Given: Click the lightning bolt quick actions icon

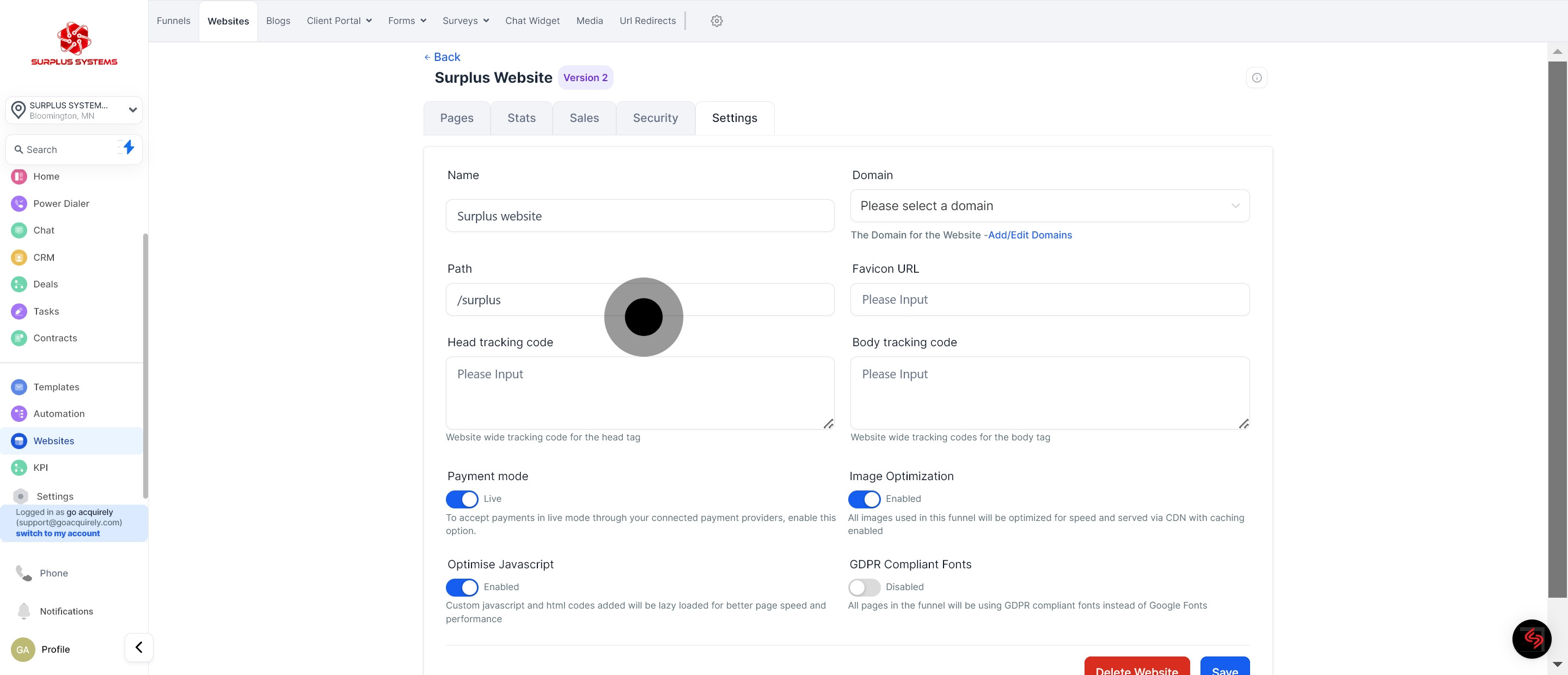Looking at the screenshot, I should 128,148.
